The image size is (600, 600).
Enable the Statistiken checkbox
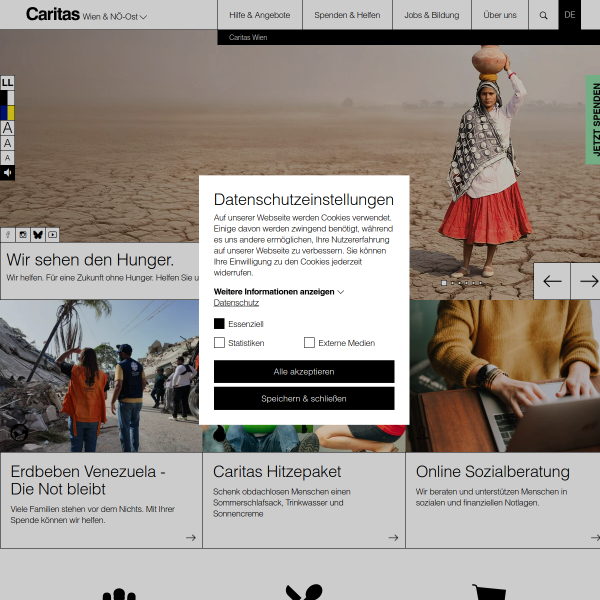pos(219,342)
